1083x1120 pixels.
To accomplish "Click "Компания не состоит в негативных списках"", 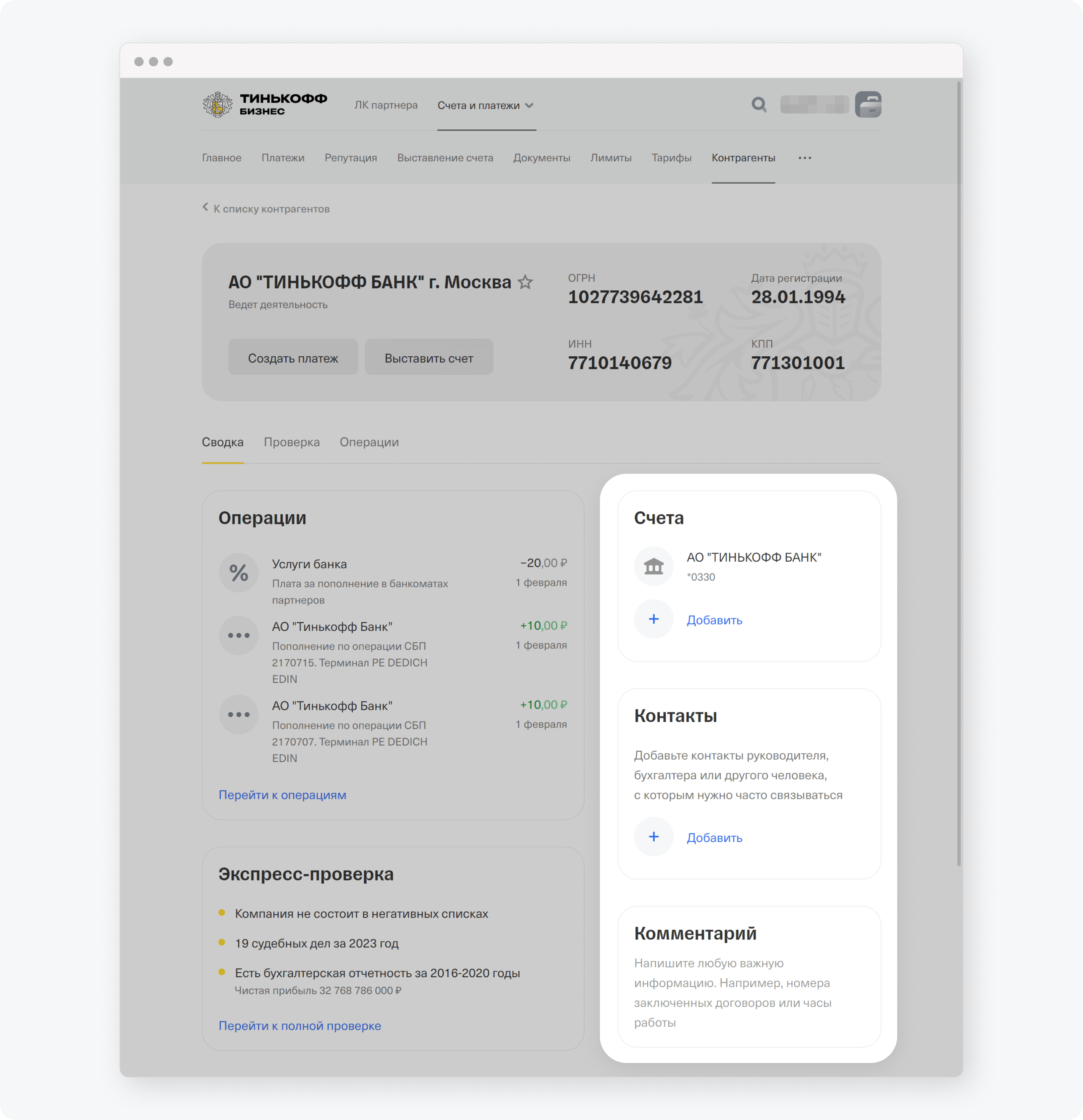I will 362,914.
